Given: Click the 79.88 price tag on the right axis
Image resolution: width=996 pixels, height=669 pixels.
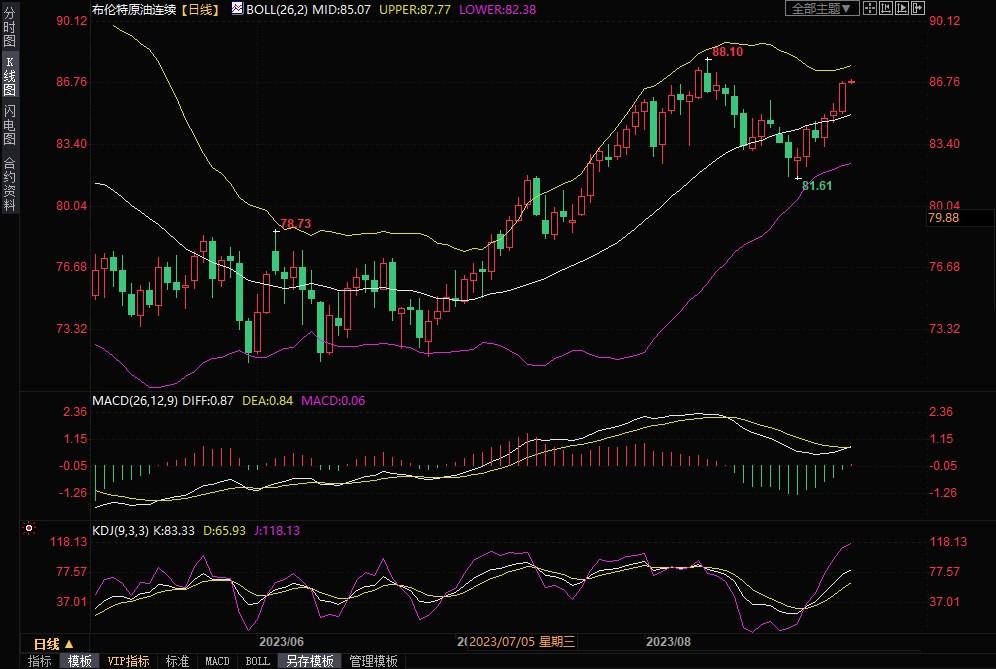Looking at the screenshot, I should (944, 218).
